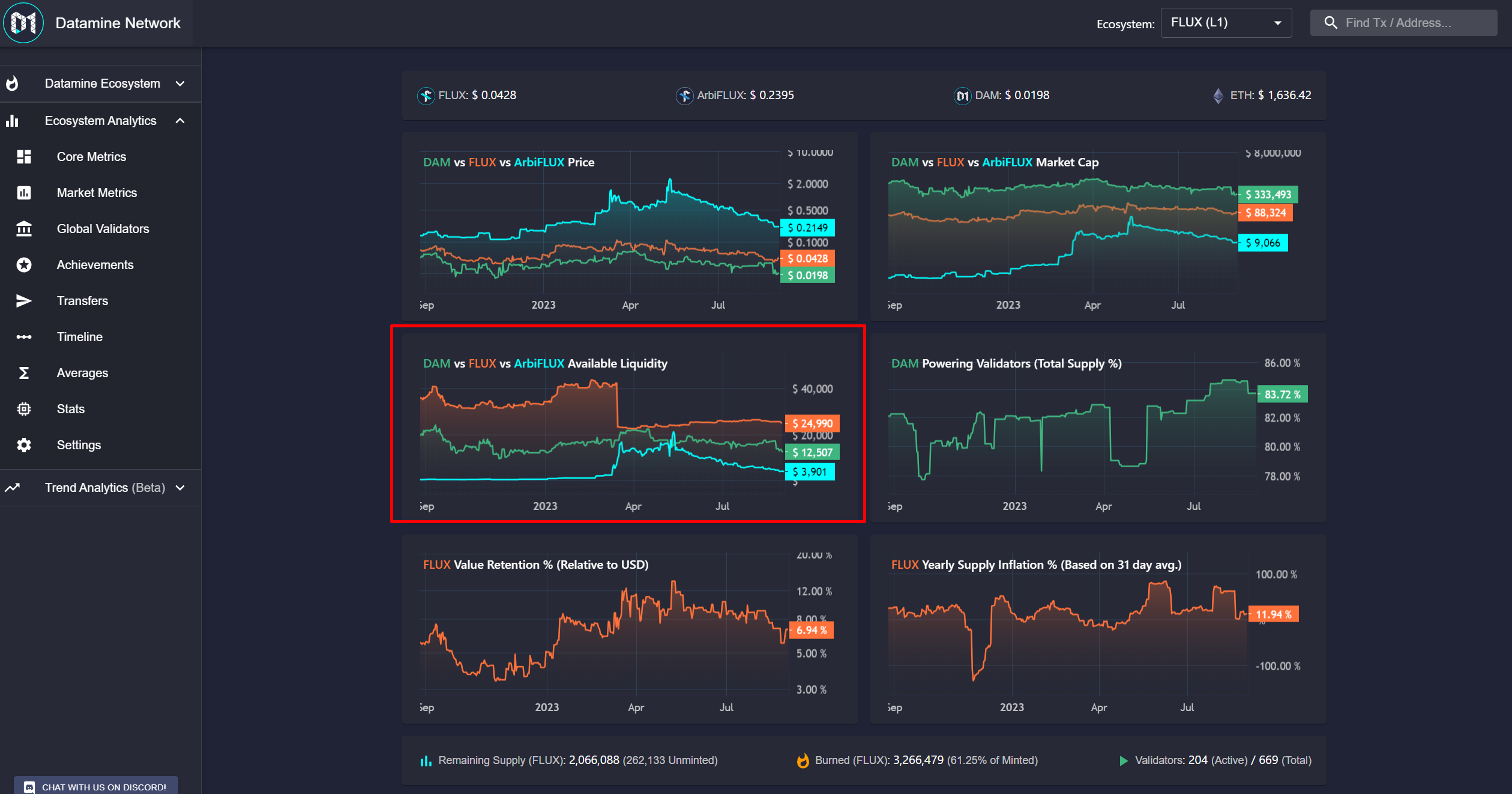Click the Averages sigma icon
Screen dimensions: 1512x794
24,373
